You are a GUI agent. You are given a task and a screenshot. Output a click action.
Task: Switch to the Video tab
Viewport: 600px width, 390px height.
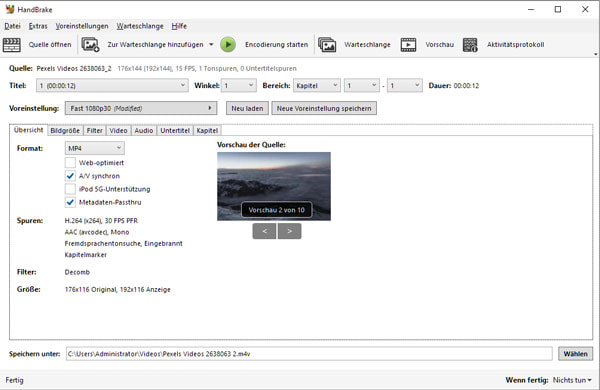pos(118,131)
